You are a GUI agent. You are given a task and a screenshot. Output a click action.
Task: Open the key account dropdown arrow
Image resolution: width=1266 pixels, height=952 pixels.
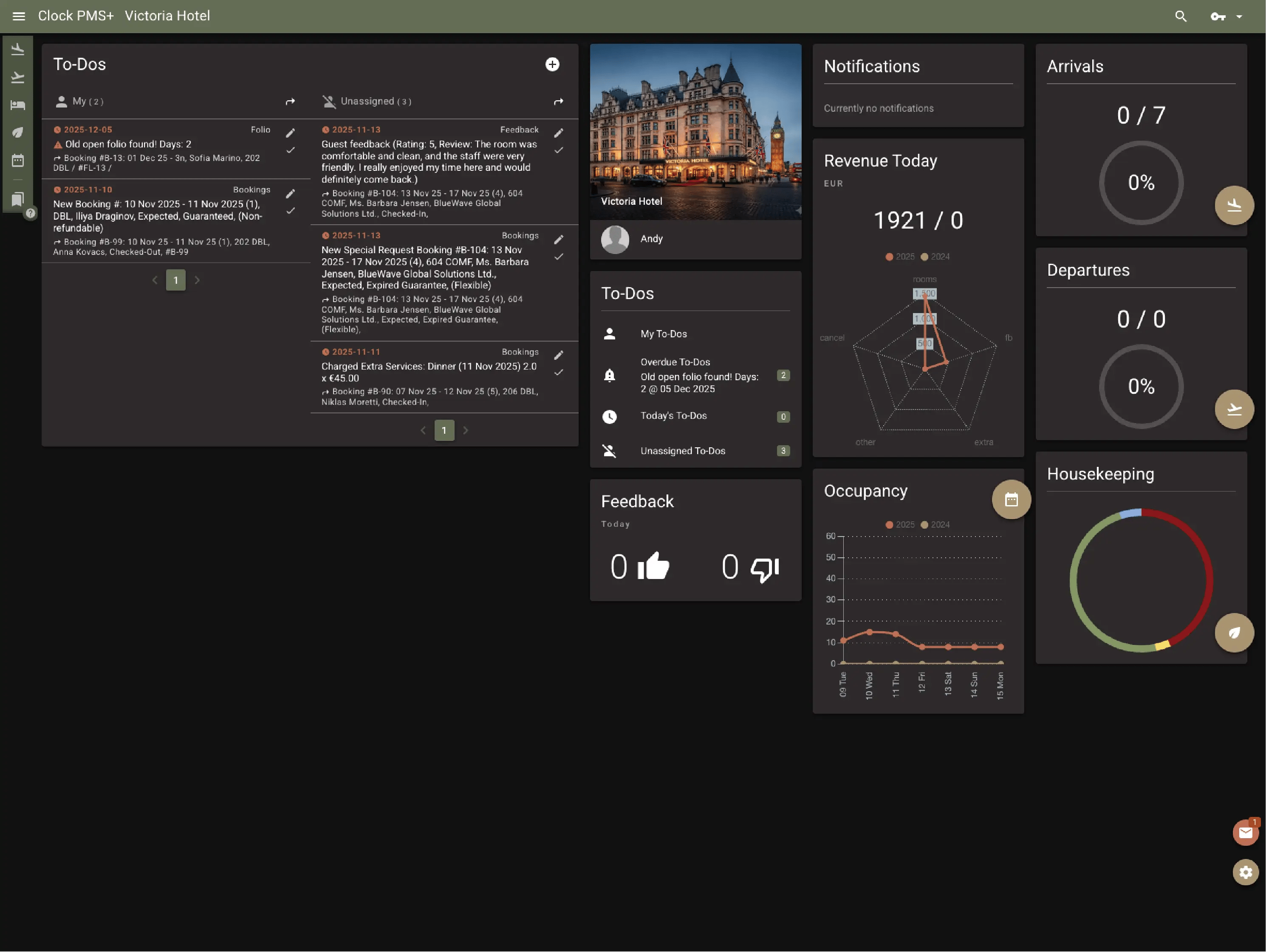[x=1239, y=17]
